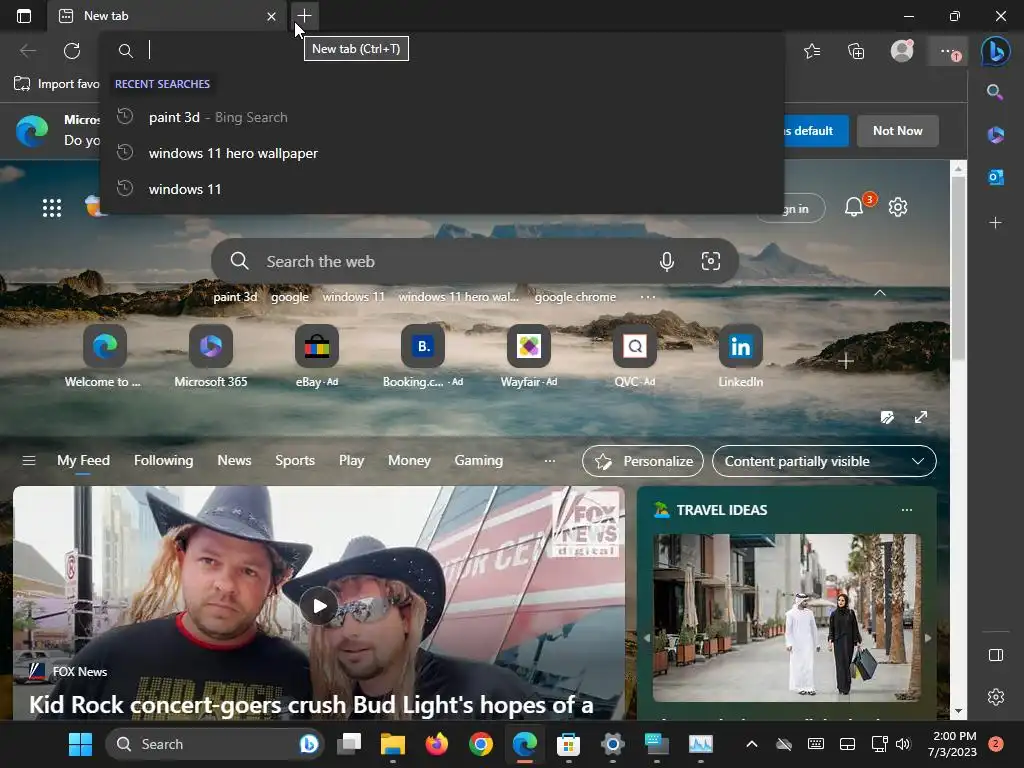Click the 'google' search chip

click(x=289, y=297)
